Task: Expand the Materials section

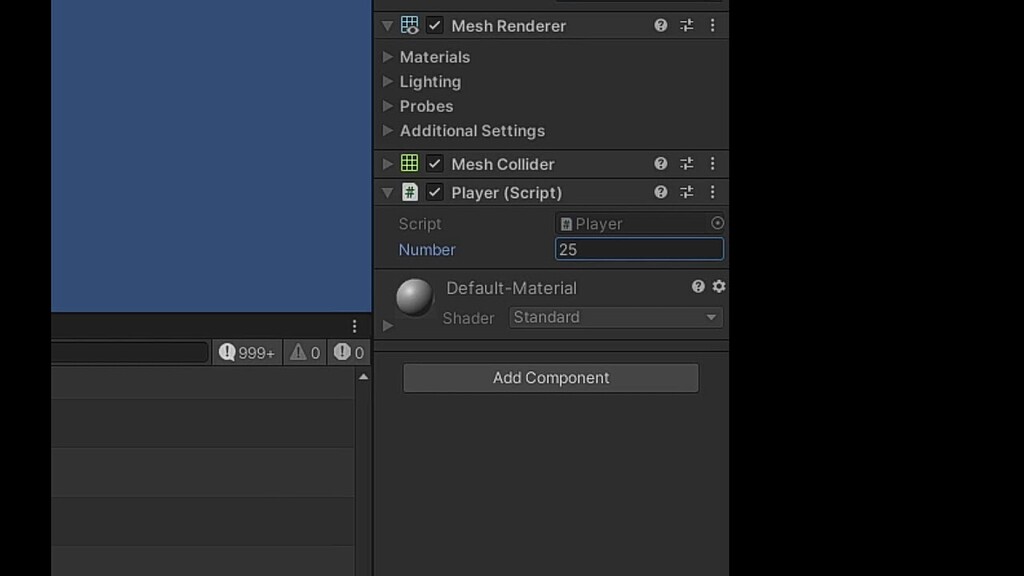Action: pos(388,57)
